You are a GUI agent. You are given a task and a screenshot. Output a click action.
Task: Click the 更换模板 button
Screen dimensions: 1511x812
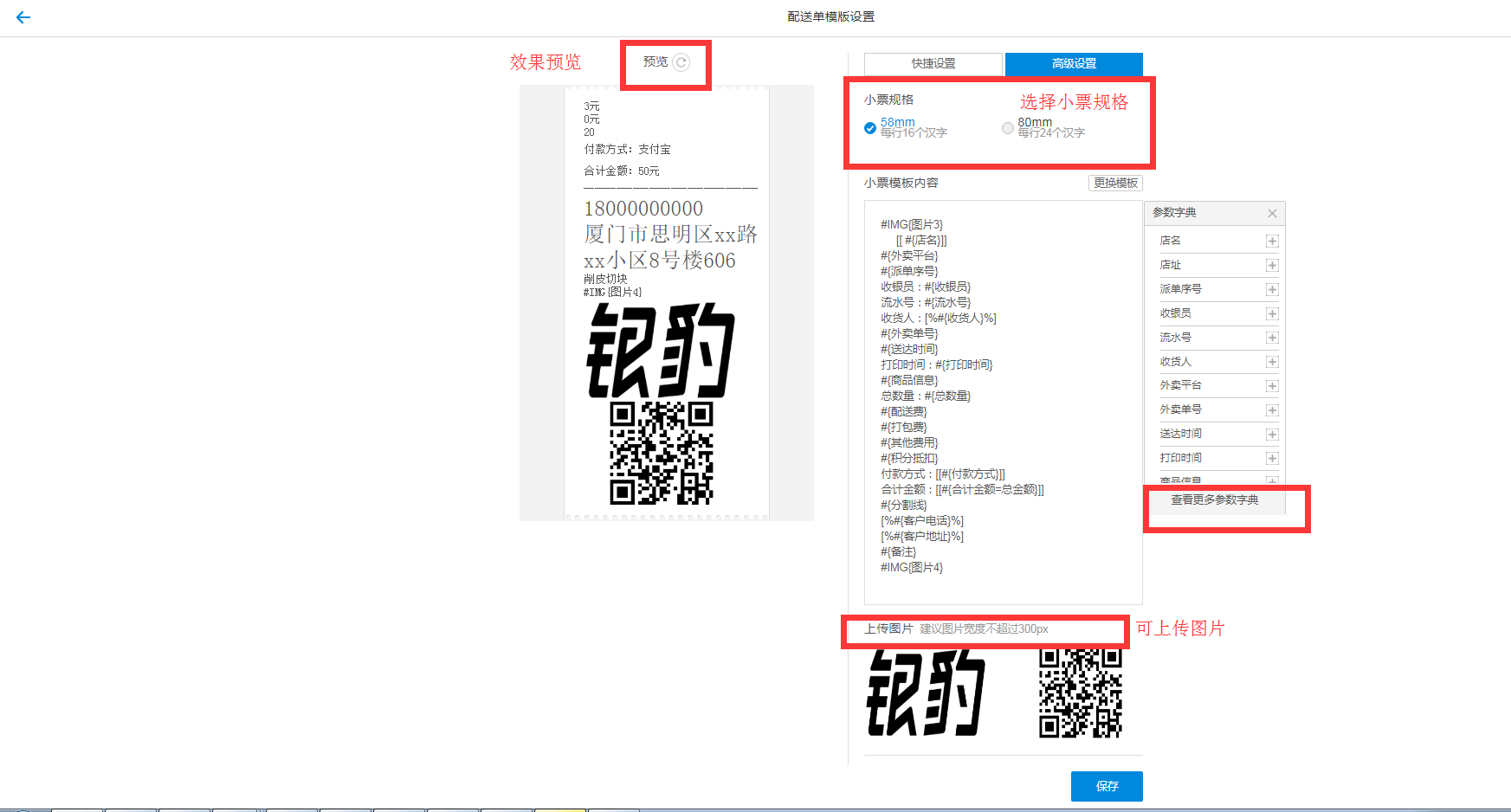pyautogui.click(x=1115, y=183)
